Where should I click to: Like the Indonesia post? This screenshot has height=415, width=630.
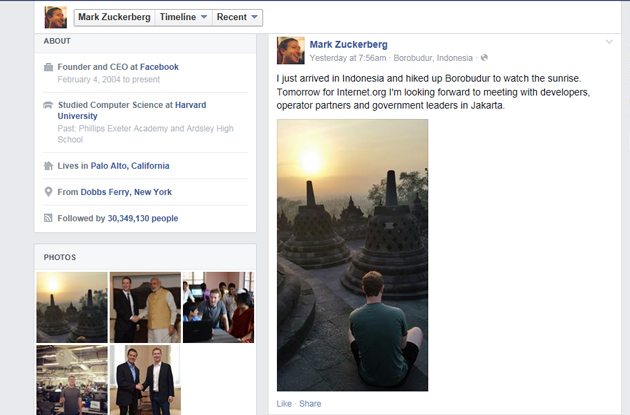pyautogui.click(x=284, y=404)
